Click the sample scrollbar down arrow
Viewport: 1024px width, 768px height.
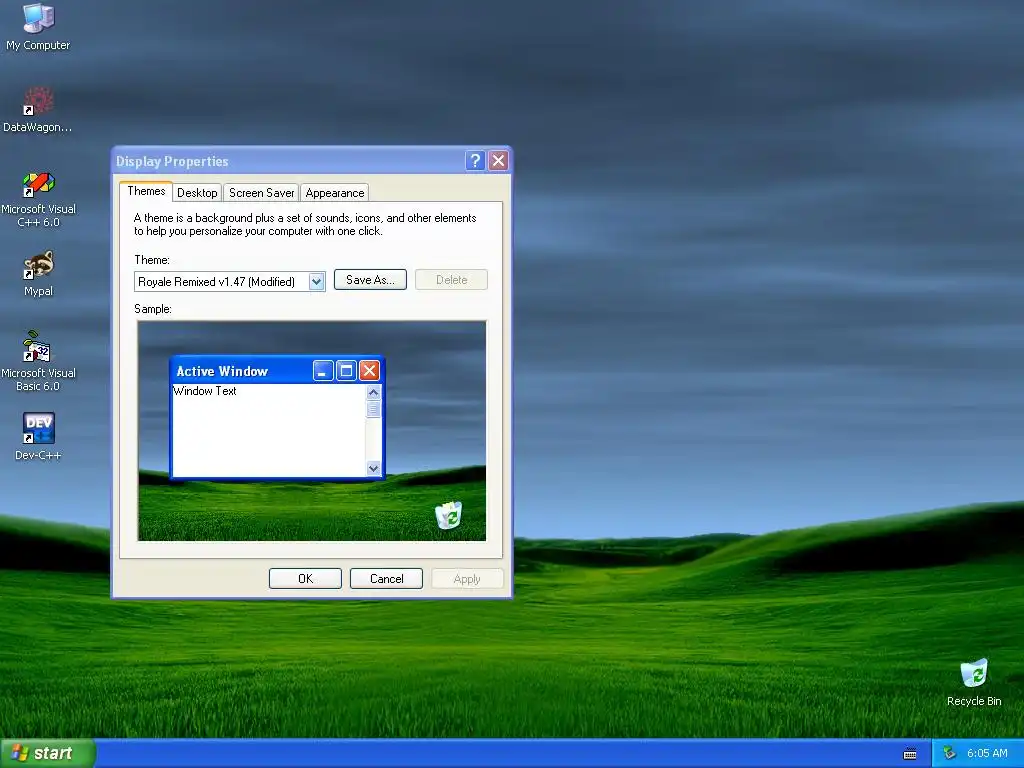click(374, 468)
